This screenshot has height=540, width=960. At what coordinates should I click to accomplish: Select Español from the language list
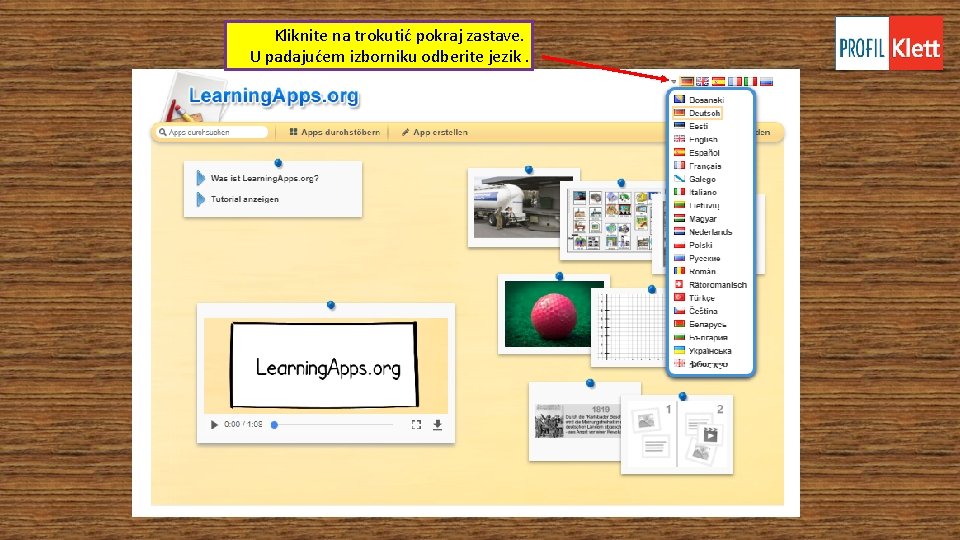point(697,153)
